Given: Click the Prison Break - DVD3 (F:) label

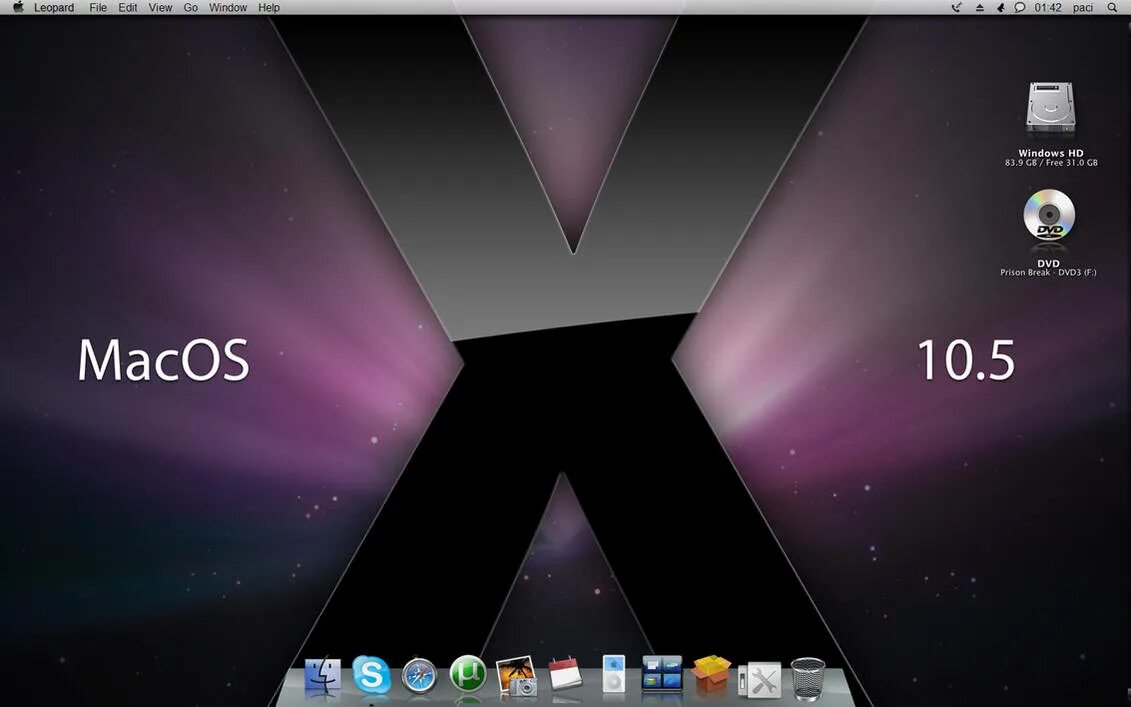Looking at the screenshot, I should [x=1048, y=273].
